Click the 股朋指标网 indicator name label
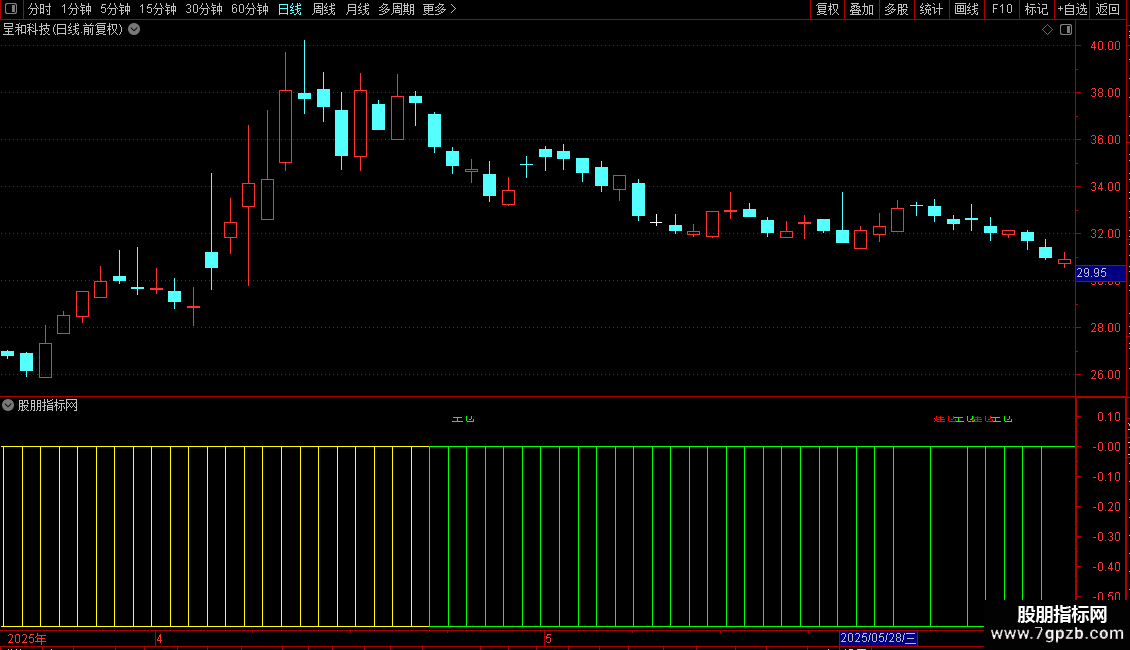Image resolution: width=1130 pixels, height=650 pixels. click(48, 406)
